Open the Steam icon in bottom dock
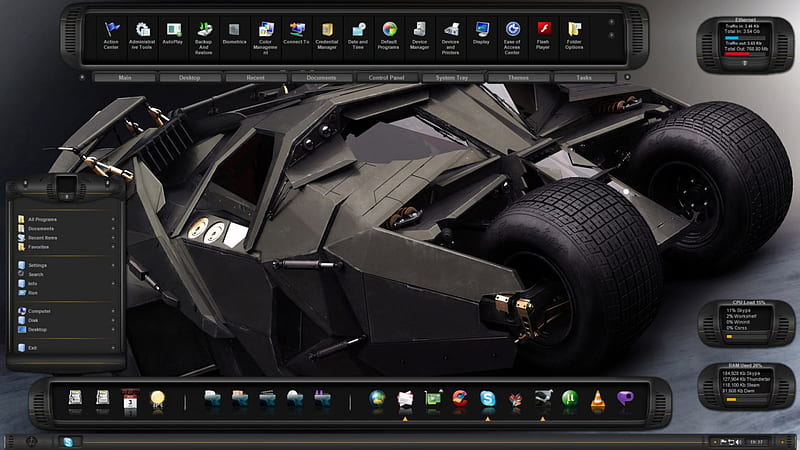 (543, 398)
